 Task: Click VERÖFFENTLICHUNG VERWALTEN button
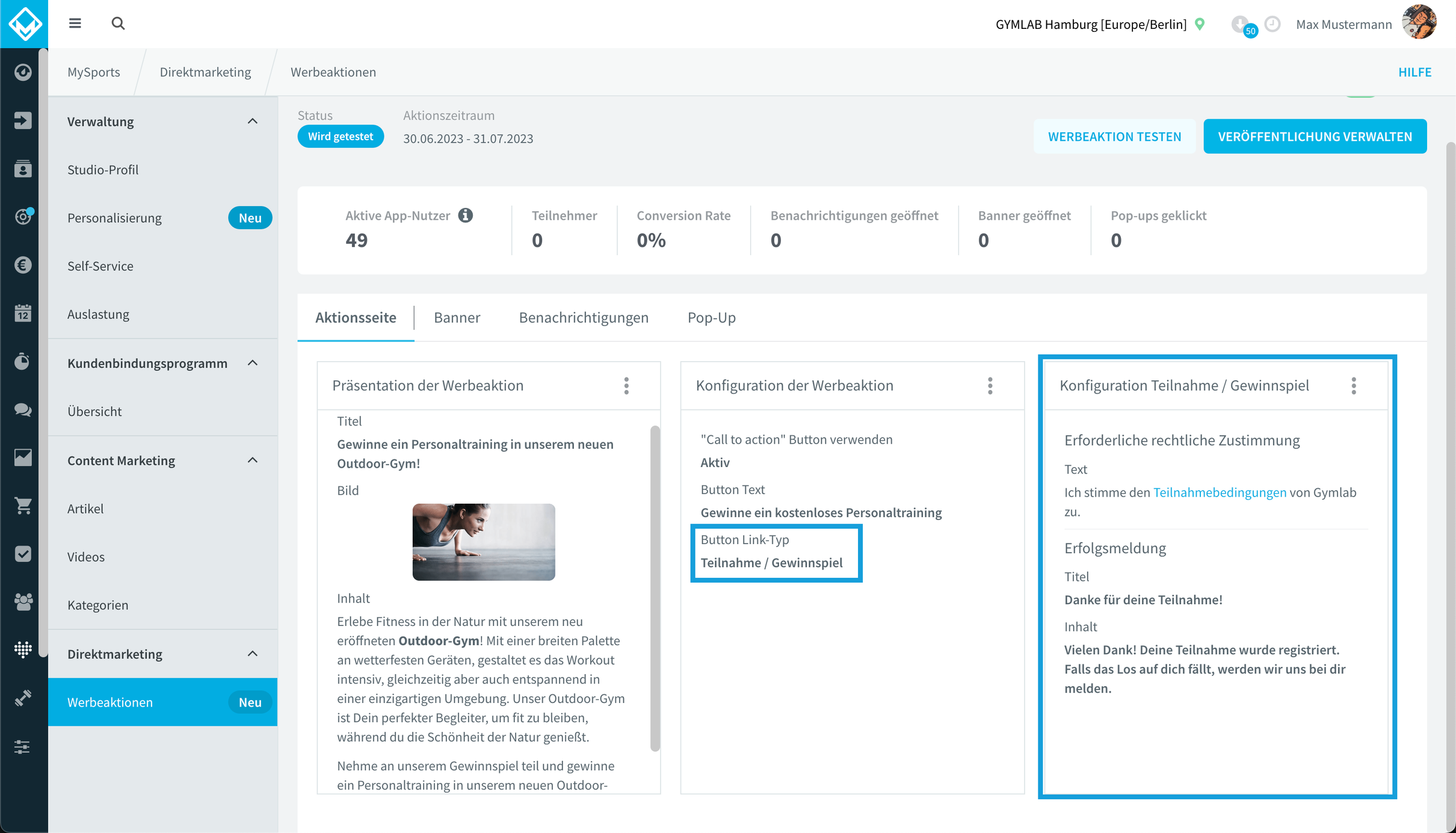coord(1315,137)
